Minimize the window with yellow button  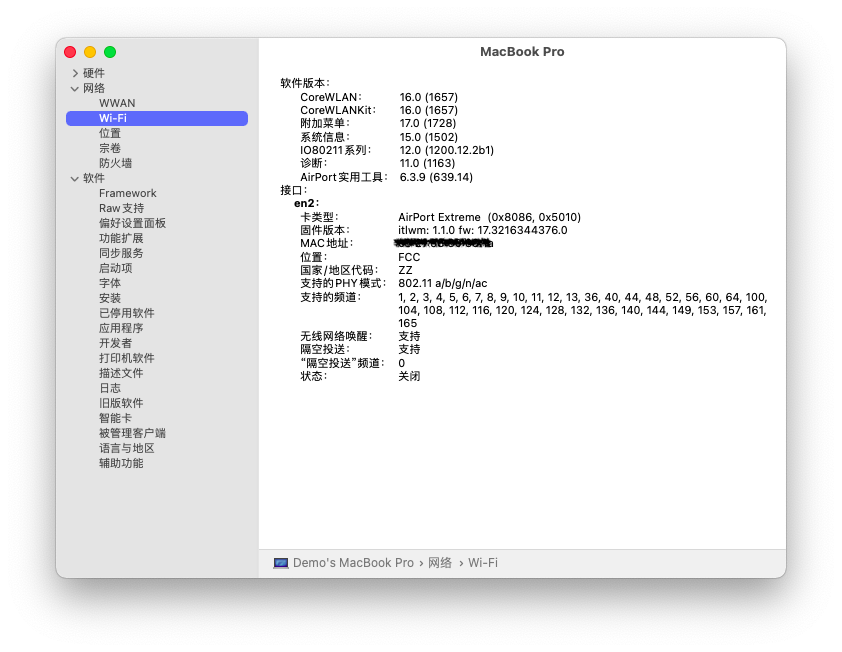pyautogui.click(x=90, y=52)
